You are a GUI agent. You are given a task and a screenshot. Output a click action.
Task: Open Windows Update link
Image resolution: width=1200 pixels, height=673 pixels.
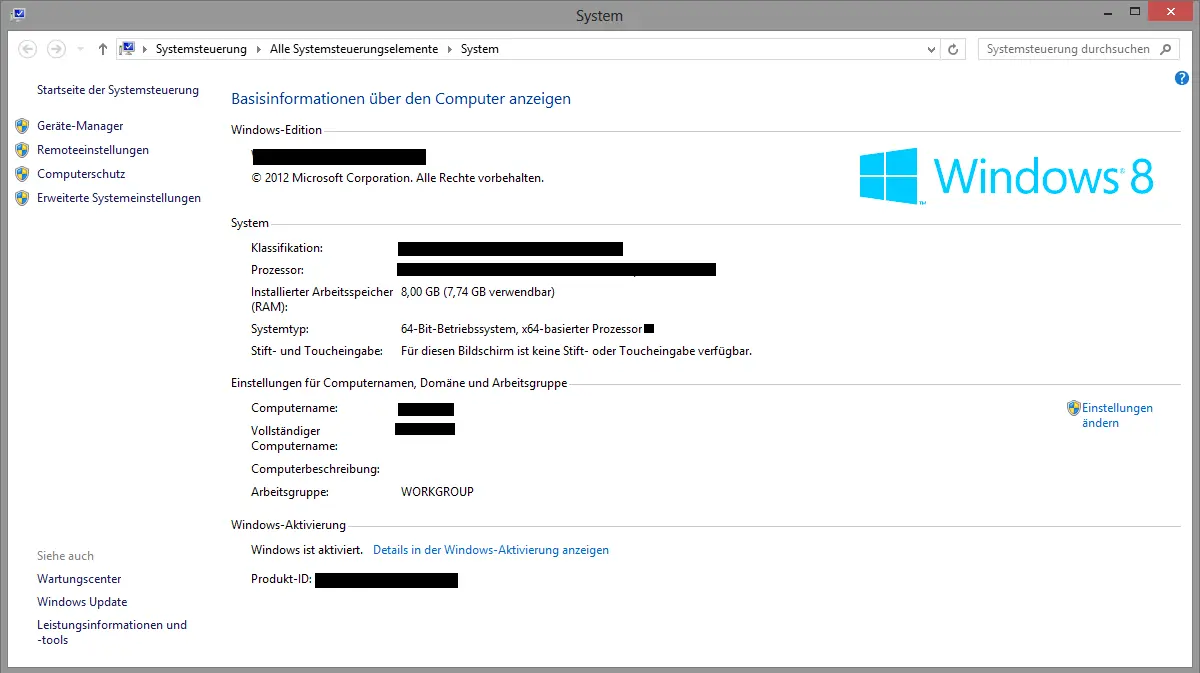[82, 602]
